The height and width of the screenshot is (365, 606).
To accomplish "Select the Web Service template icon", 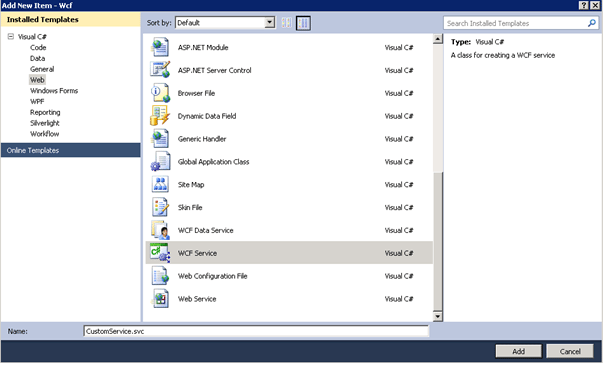I will pos(160,298).
